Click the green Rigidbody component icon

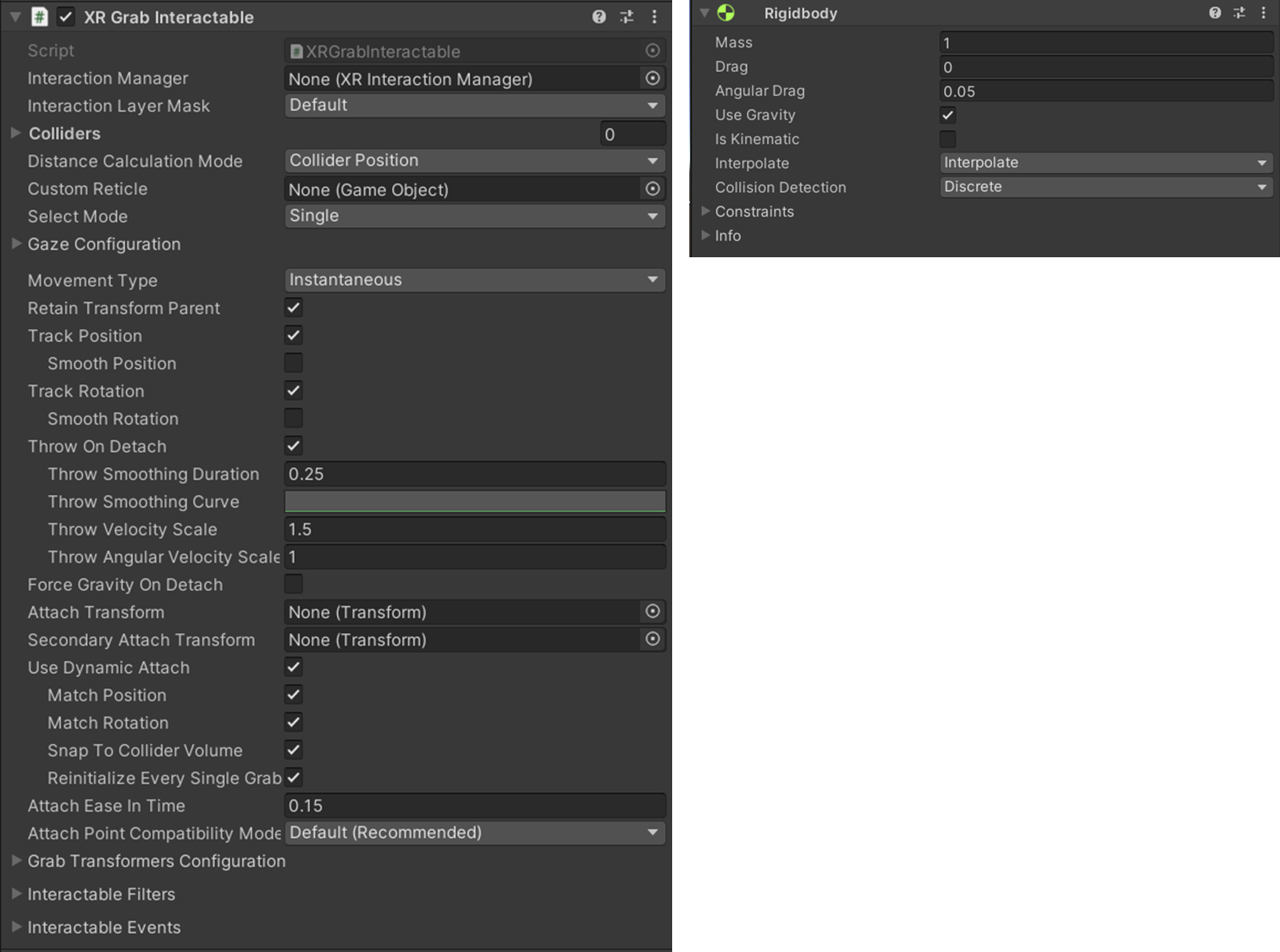click(726, 13)
